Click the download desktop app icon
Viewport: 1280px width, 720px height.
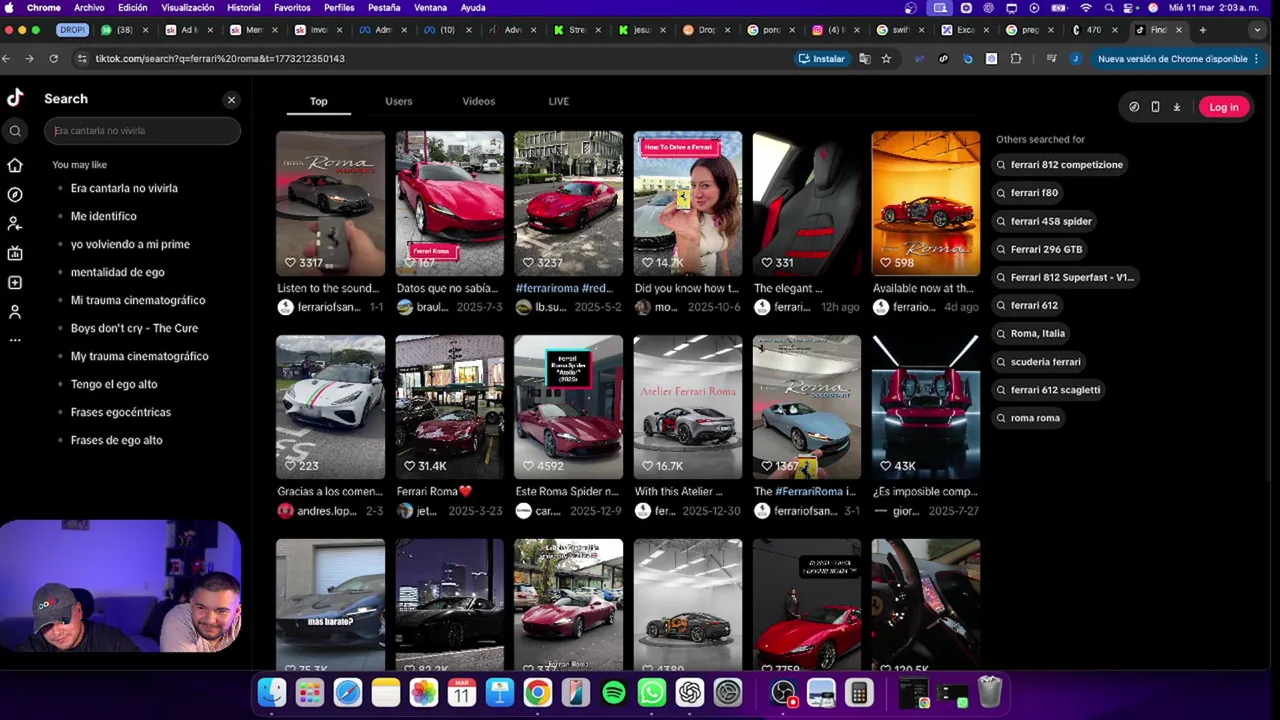point(1177,107)
